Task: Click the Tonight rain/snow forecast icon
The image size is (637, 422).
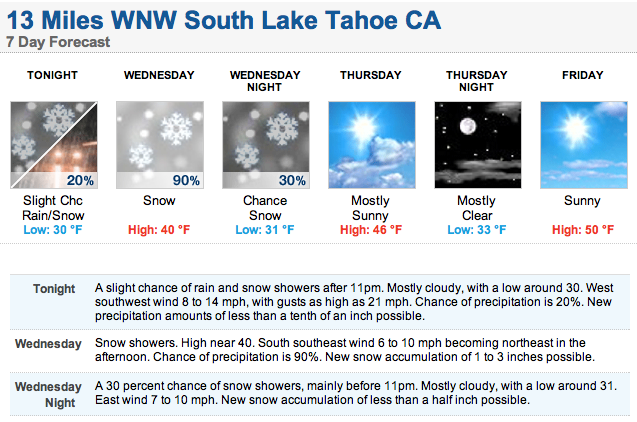Action: pyautogui.click(x=54, y=145)
